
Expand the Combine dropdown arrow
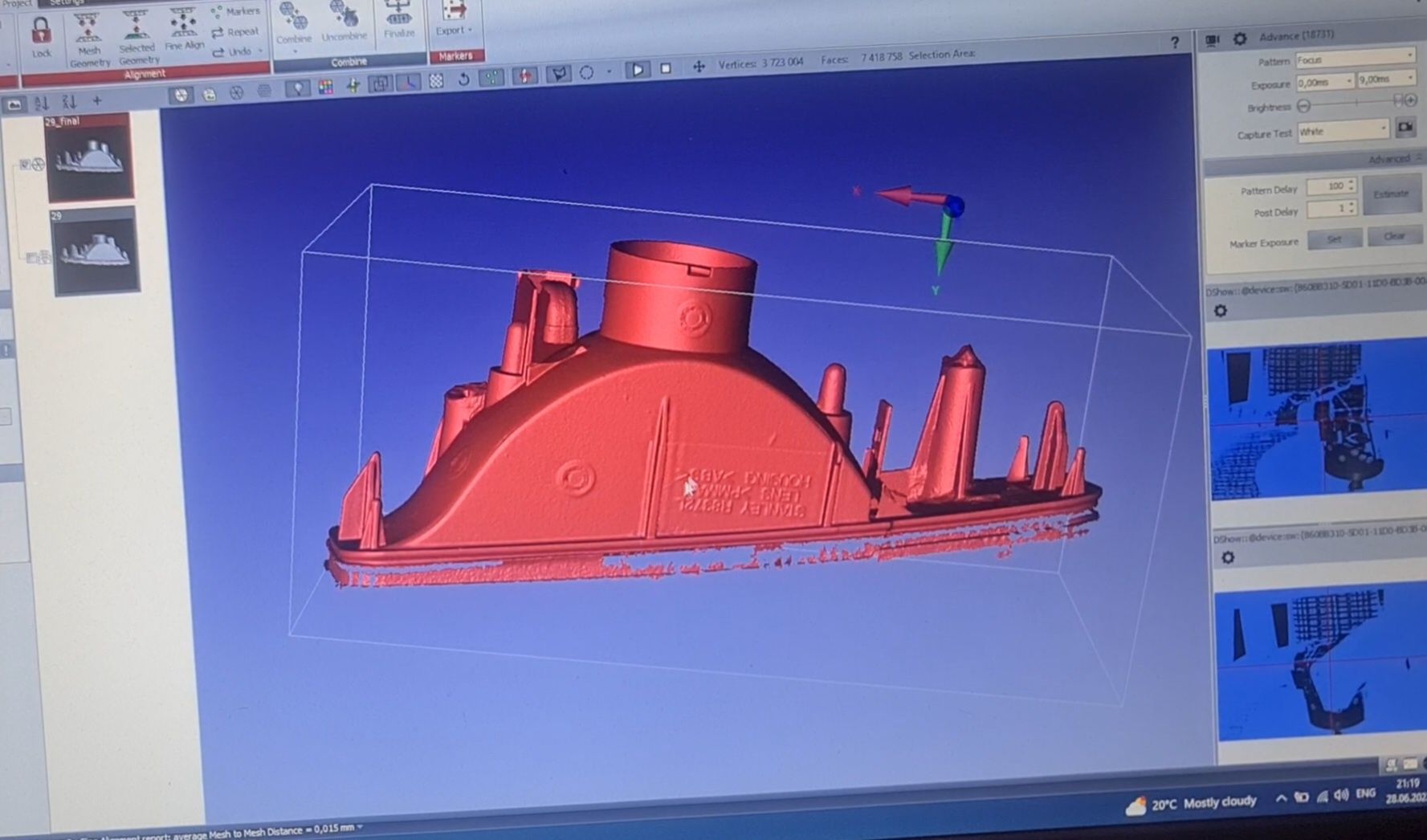(295, 51)
